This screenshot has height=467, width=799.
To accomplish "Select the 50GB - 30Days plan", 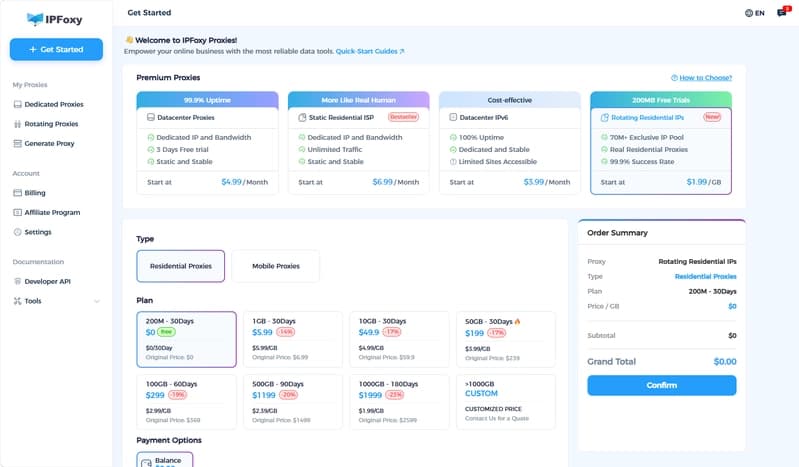I will [x=506, y=340].
